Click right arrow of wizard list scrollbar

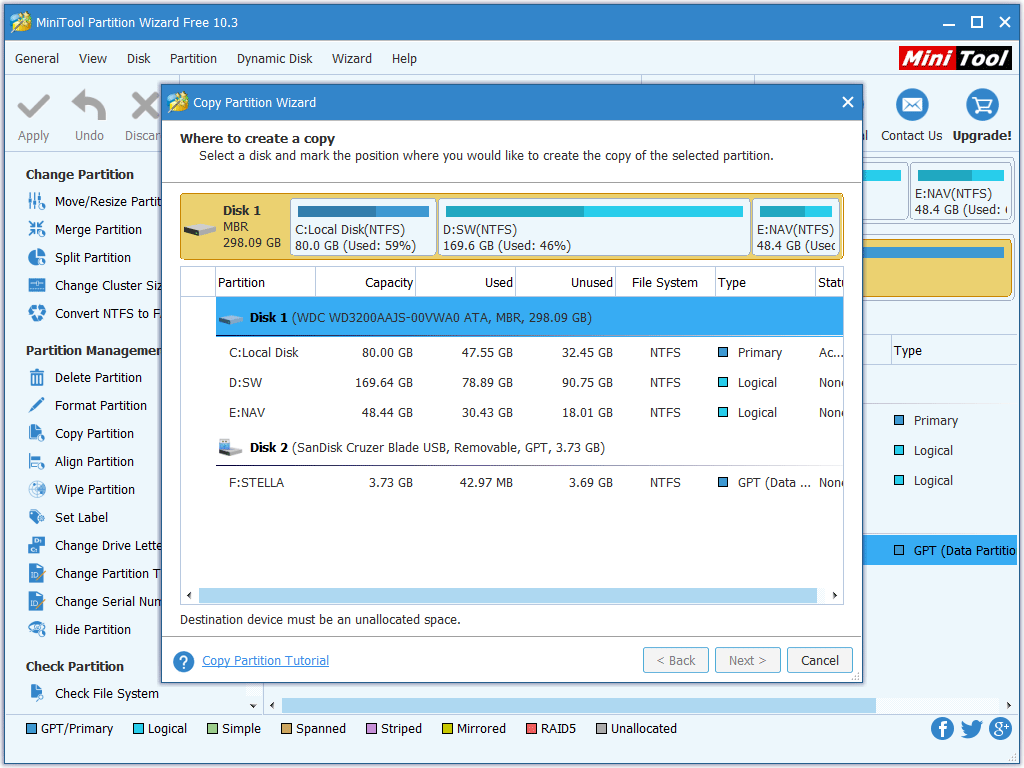[834, 595]
